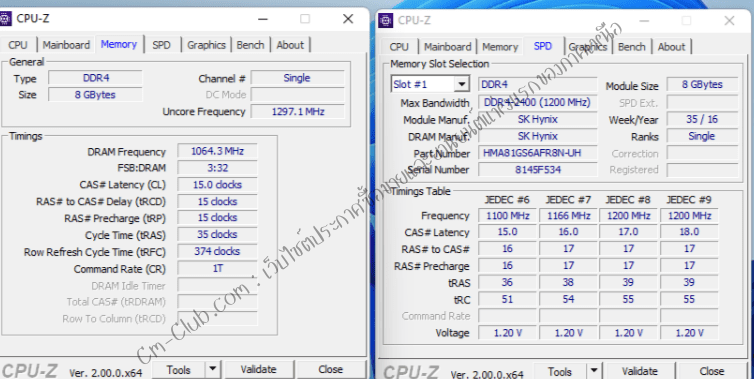Minimize the right CPU-Z window
The image size is (754, 379).
(x=644, y=21)
